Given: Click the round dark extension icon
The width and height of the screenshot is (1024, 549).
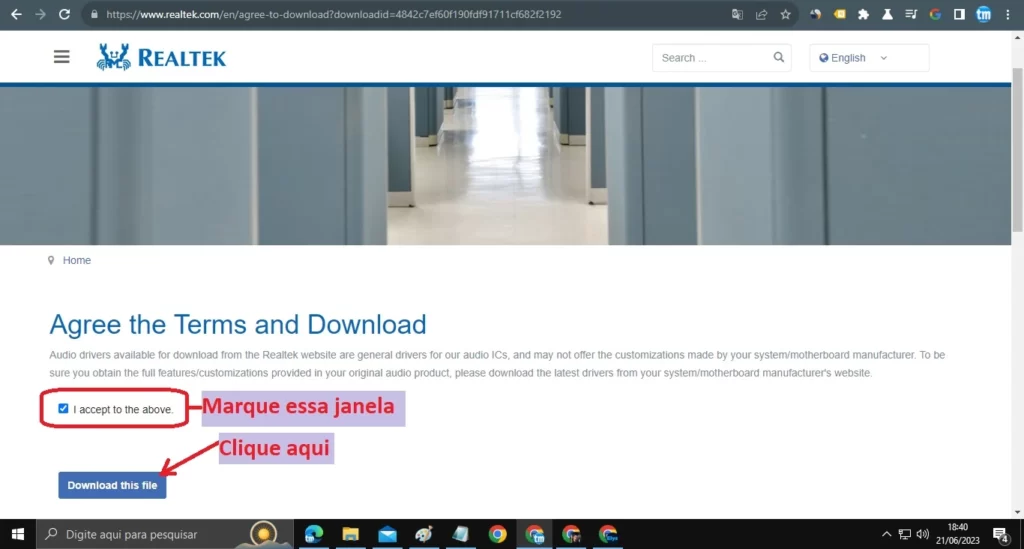Looking at the screenshot, I should tap(815, 14).
